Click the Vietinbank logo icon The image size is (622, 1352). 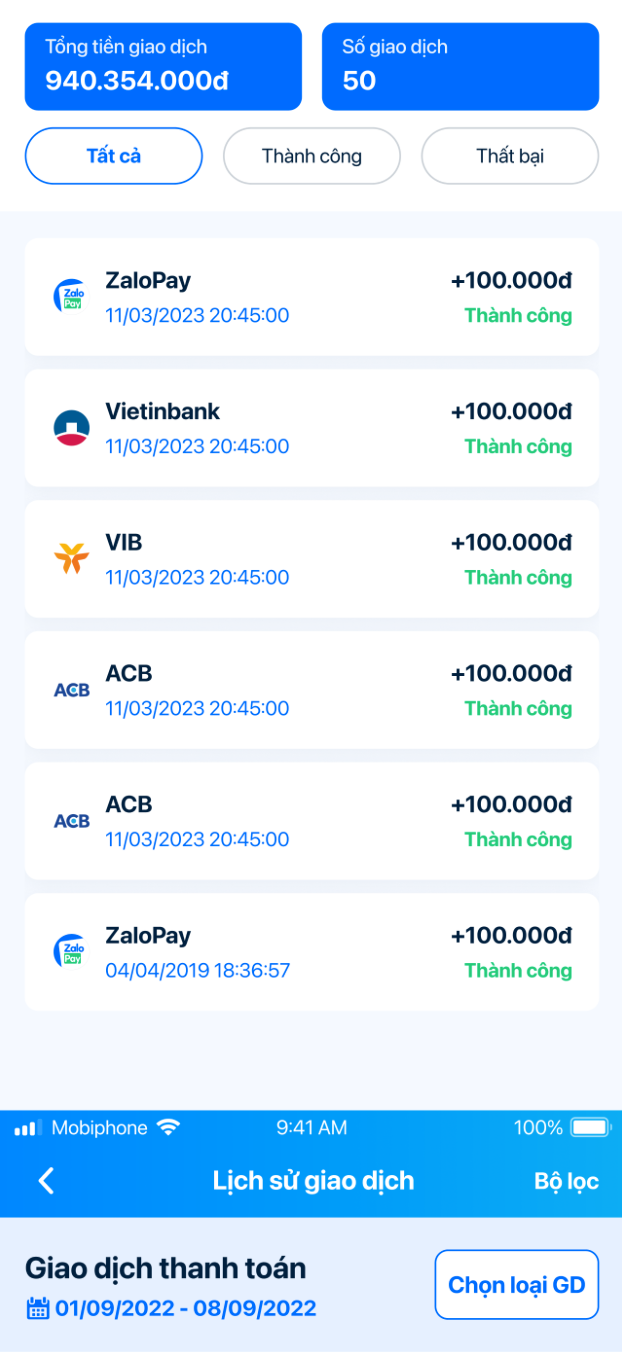pos(71,428)
